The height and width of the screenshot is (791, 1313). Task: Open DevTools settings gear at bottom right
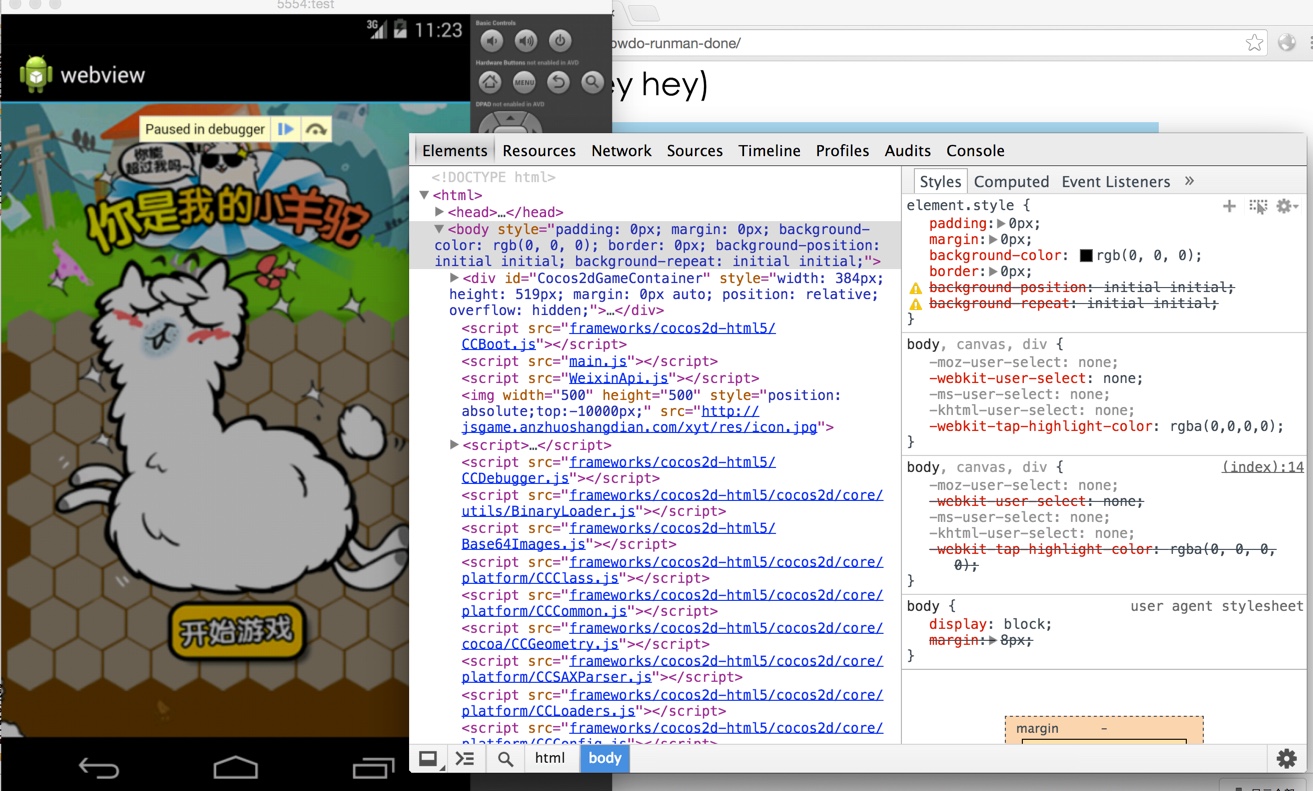[1287, 759]
